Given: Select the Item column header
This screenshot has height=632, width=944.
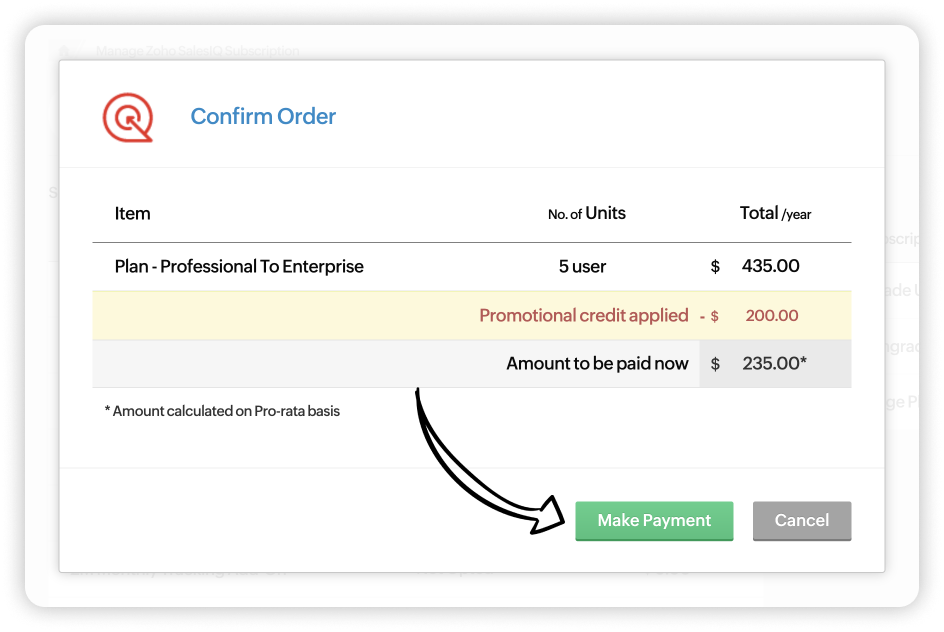Looking at the screenshot, I should 133,213.
